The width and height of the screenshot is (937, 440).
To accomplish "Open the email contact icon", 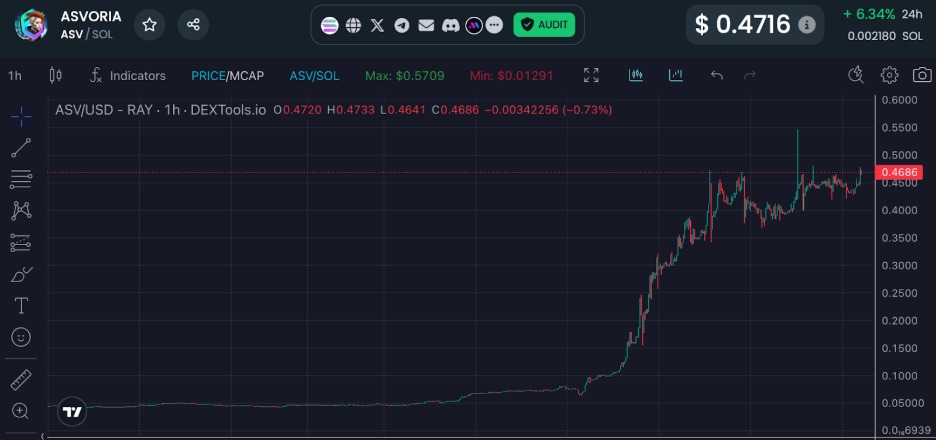I will [x=426, y=25].
